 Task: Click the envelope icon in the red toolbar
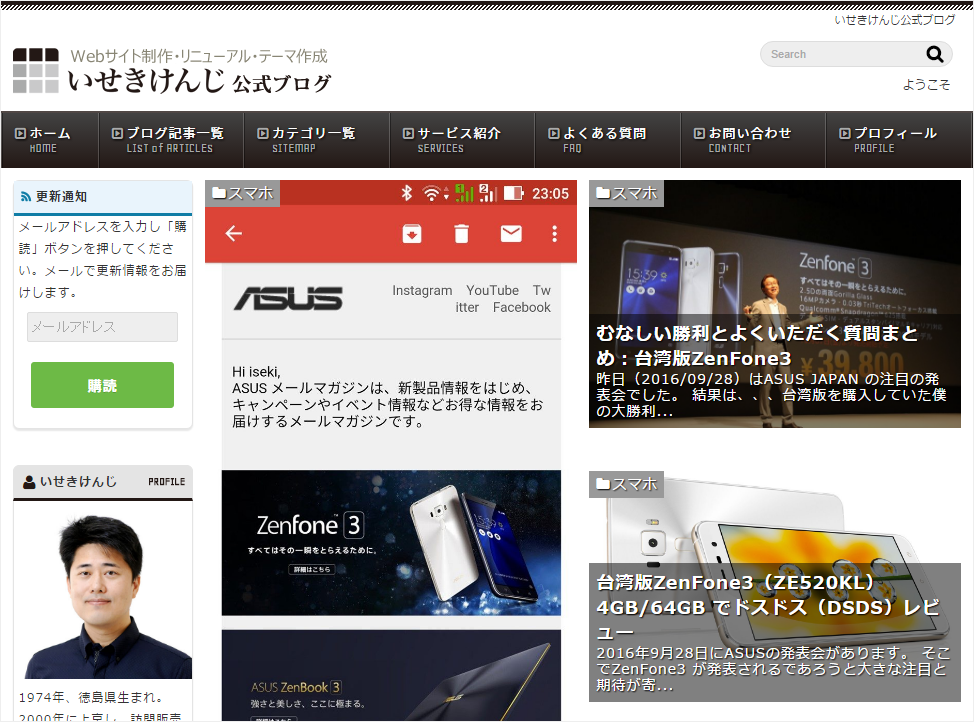511,234
